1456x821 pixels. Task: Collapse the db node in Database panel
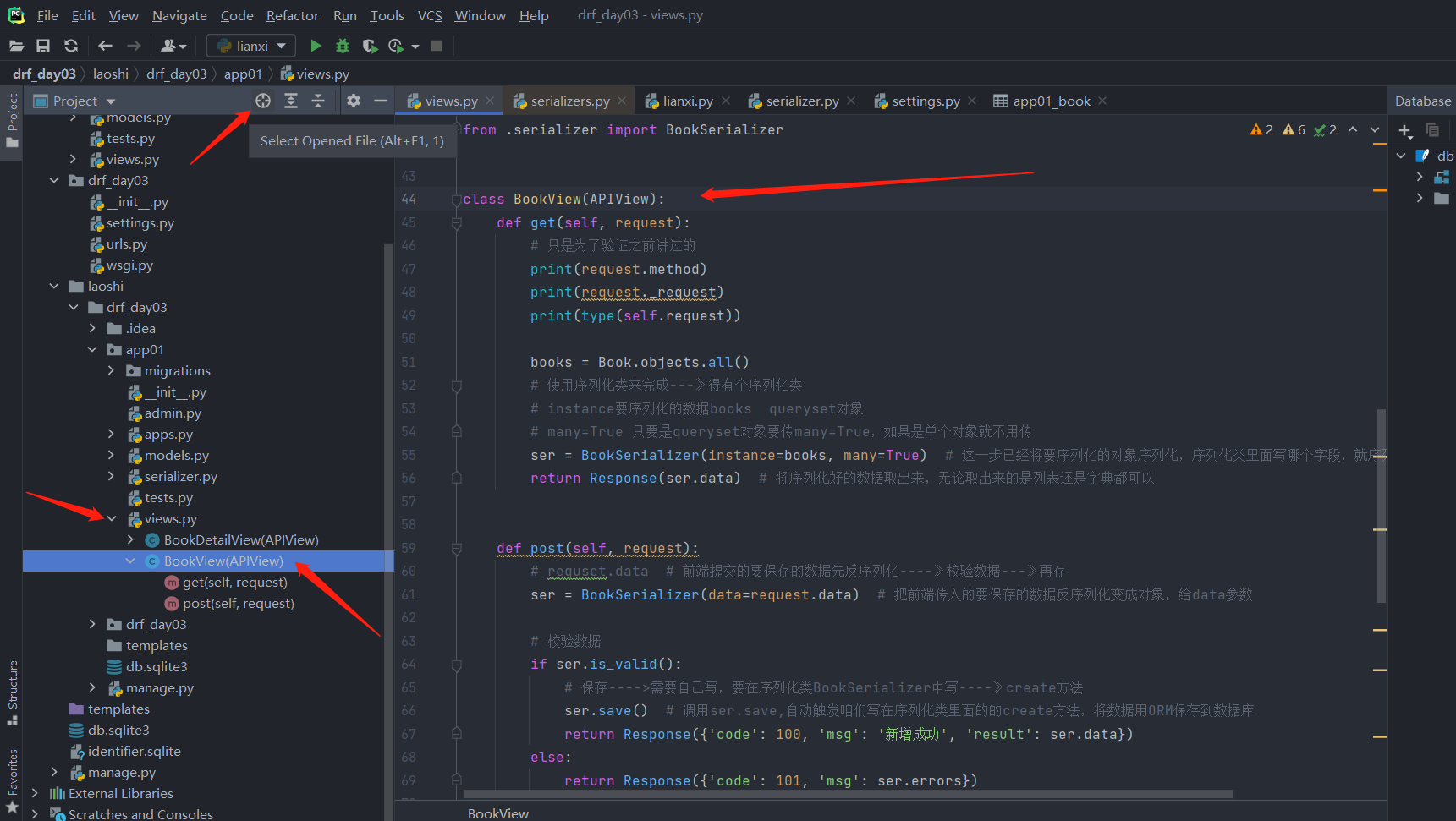pyautogui.click(x=1401, y=156)
